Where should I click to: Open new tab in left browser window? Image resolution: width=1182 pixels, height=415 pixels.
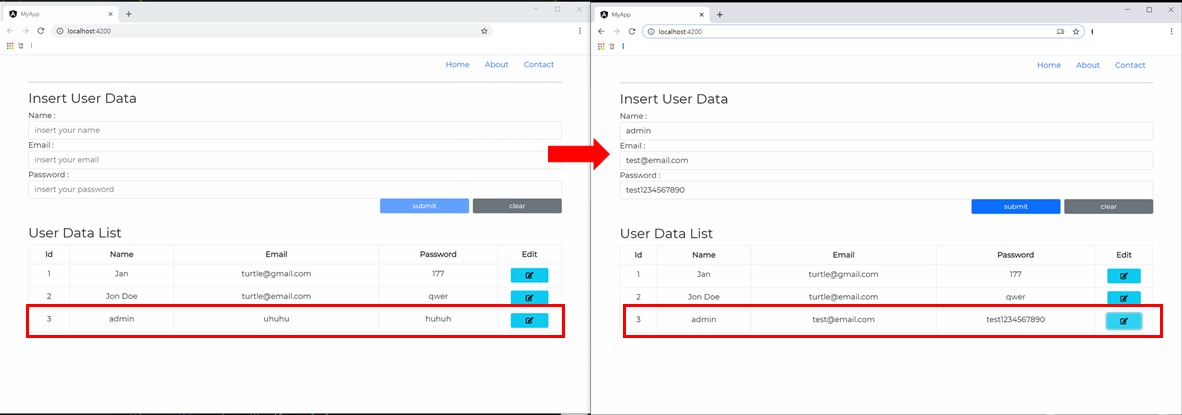click(128, 14)
